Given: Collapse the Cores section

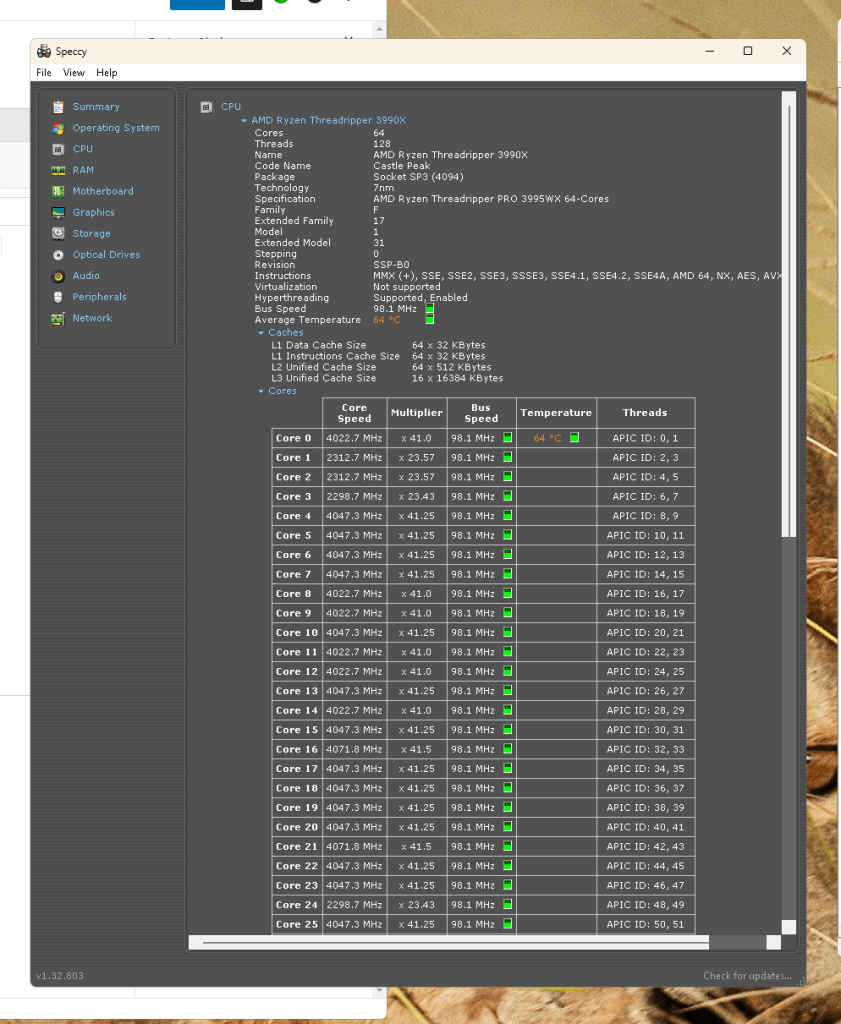Looking at the screenshot, I should point(261,391).
